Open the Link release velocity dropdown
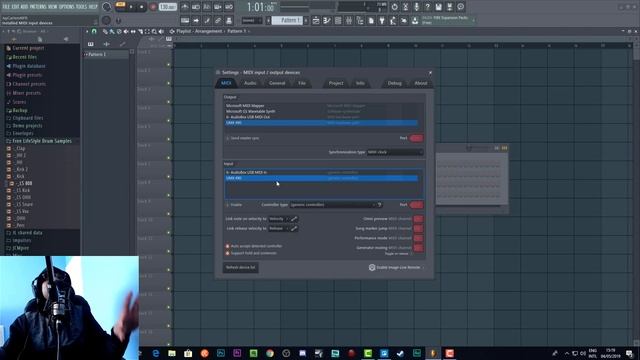 point(279,229)
